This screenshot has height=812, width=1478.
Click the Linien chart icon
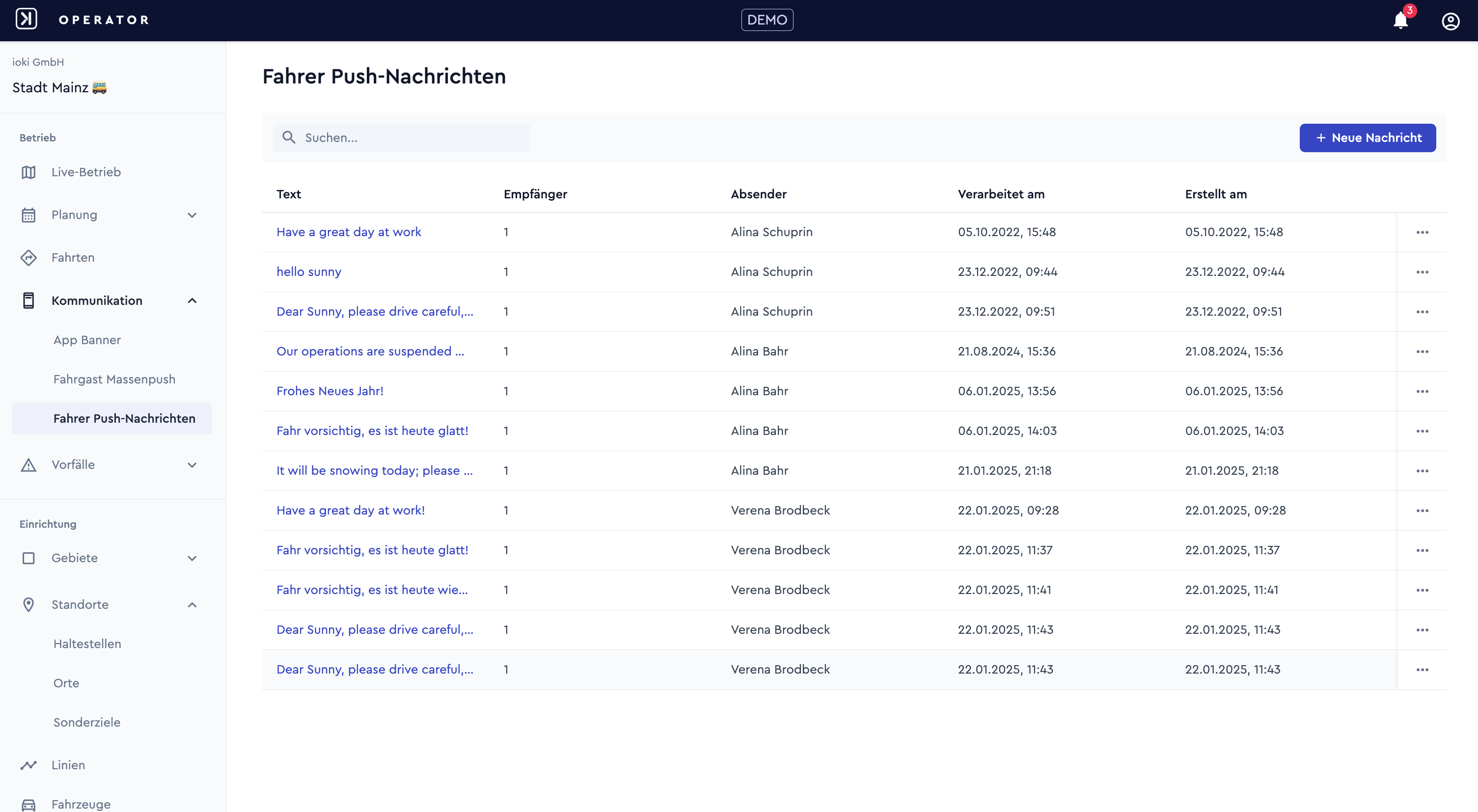tap(28, 765)
